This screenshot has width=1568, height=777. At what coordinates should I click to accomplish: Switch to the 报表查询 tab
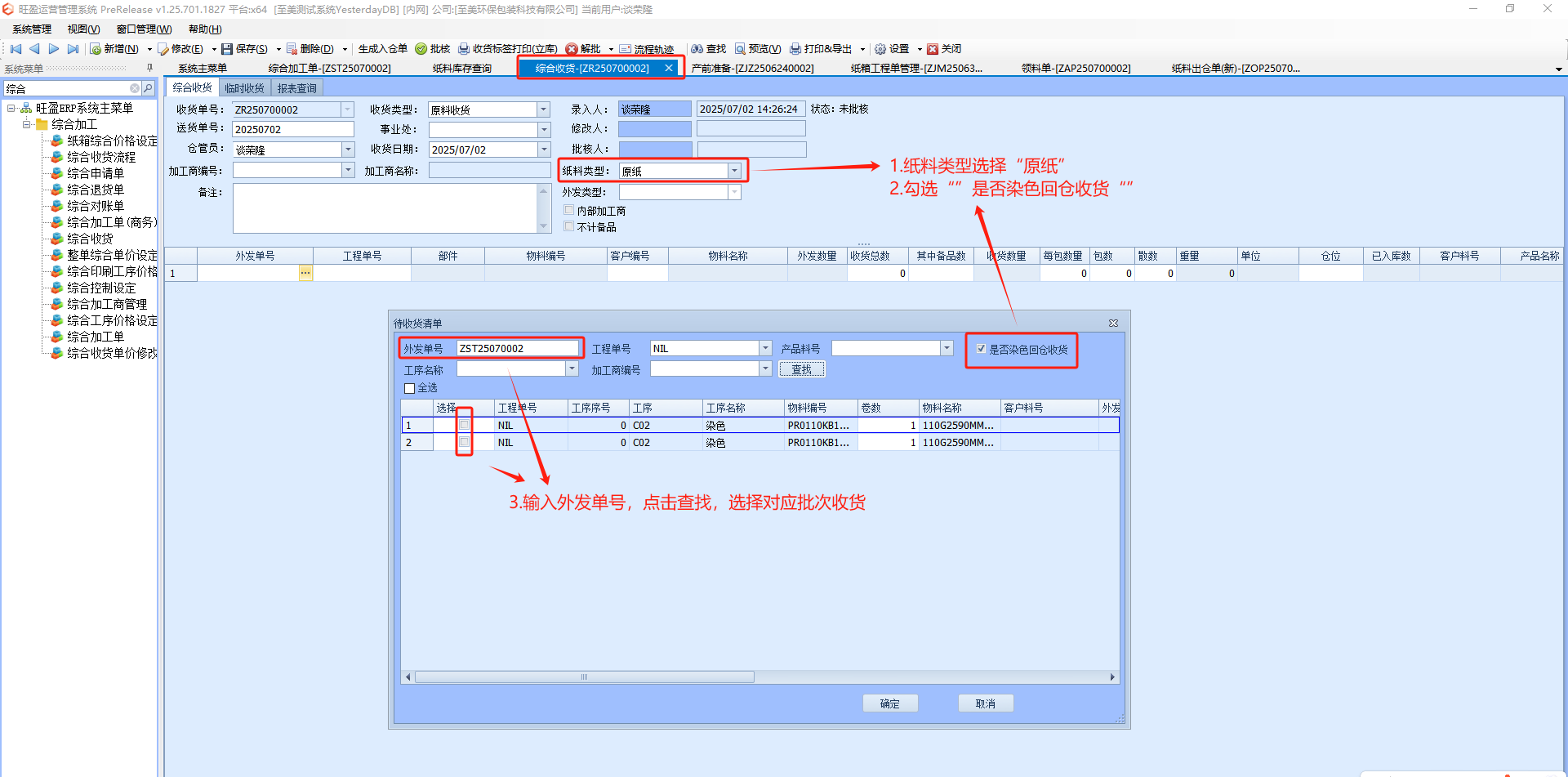click(x=296, y=88)
